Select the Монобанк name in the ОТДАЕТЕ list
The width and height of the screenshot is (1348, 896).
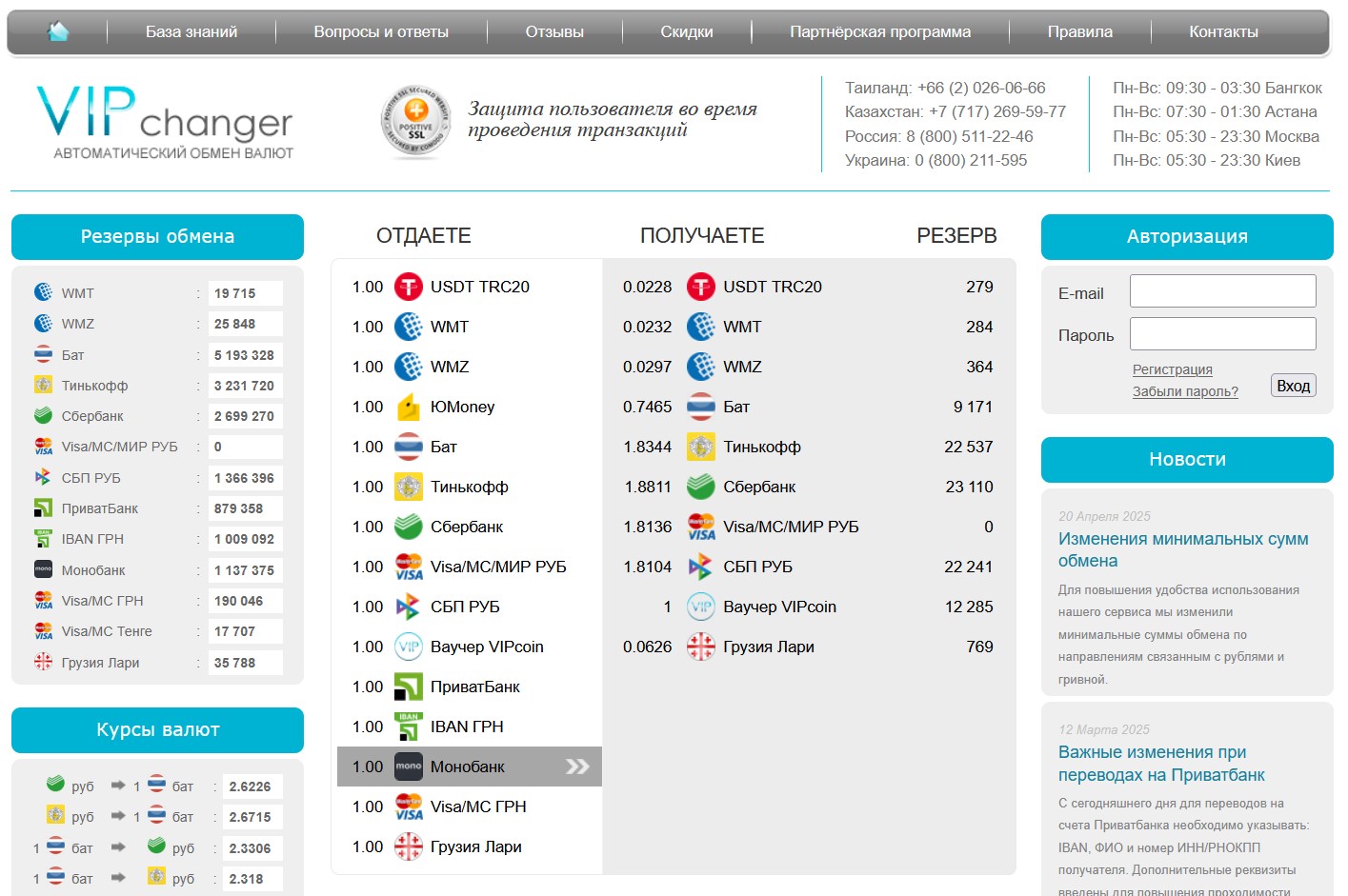[x=468, y=767]
